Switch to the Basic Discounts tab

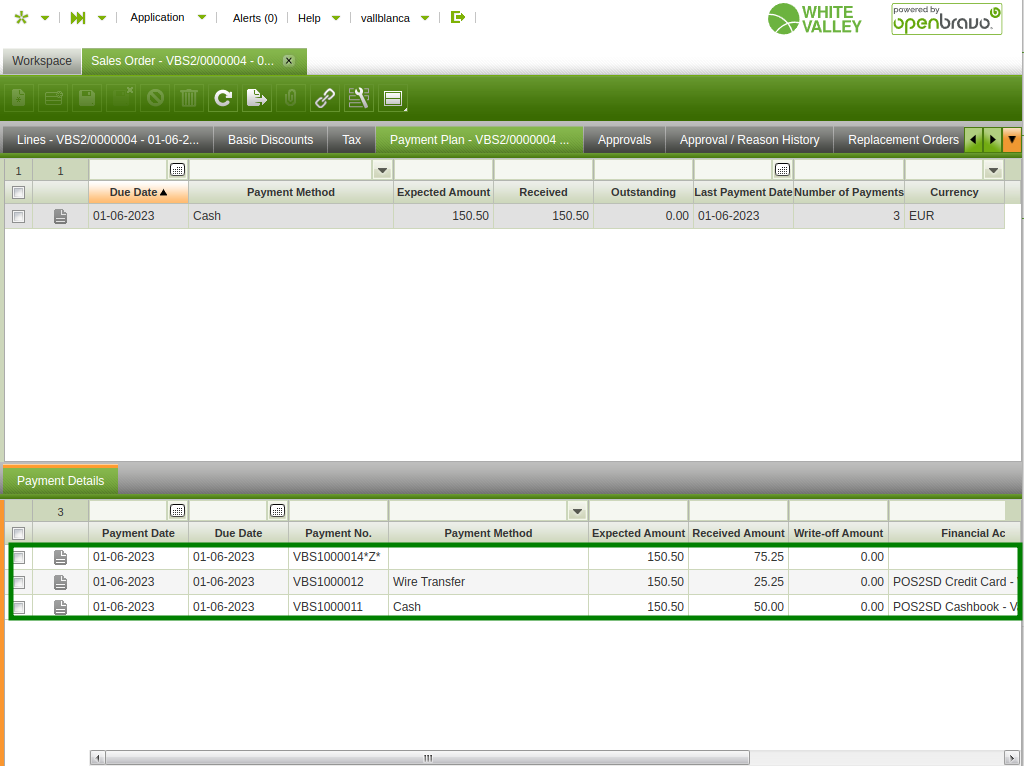[270, 140]
